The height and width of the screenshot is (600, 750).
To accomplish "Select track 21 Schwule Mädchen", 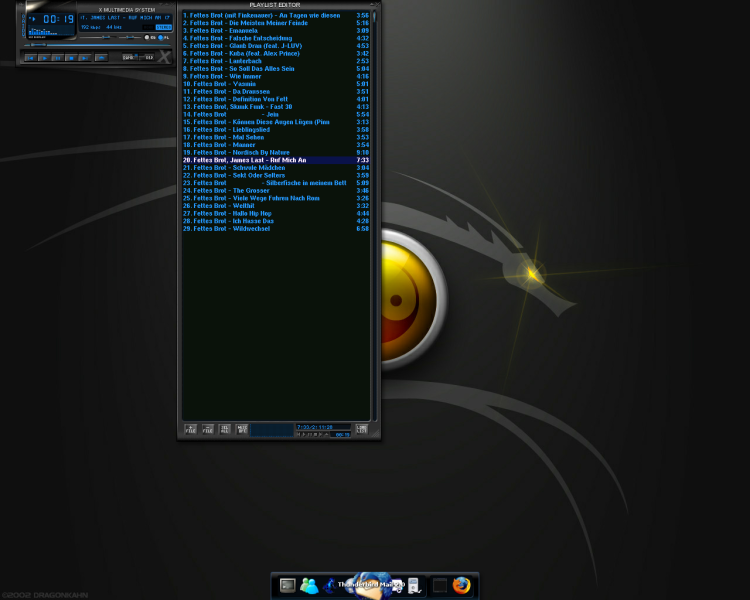I will [276, 168].
